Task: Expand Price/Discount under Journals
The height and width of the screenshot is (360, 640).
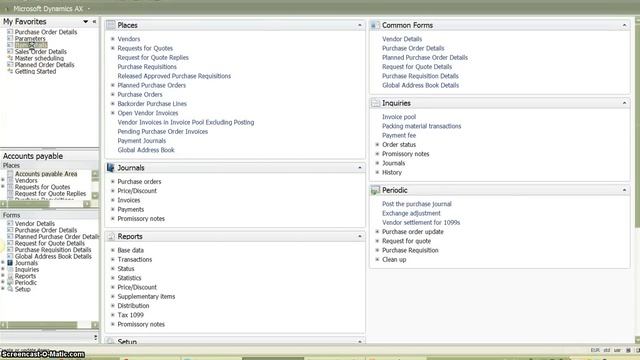Action: click(x=113, y=191)
